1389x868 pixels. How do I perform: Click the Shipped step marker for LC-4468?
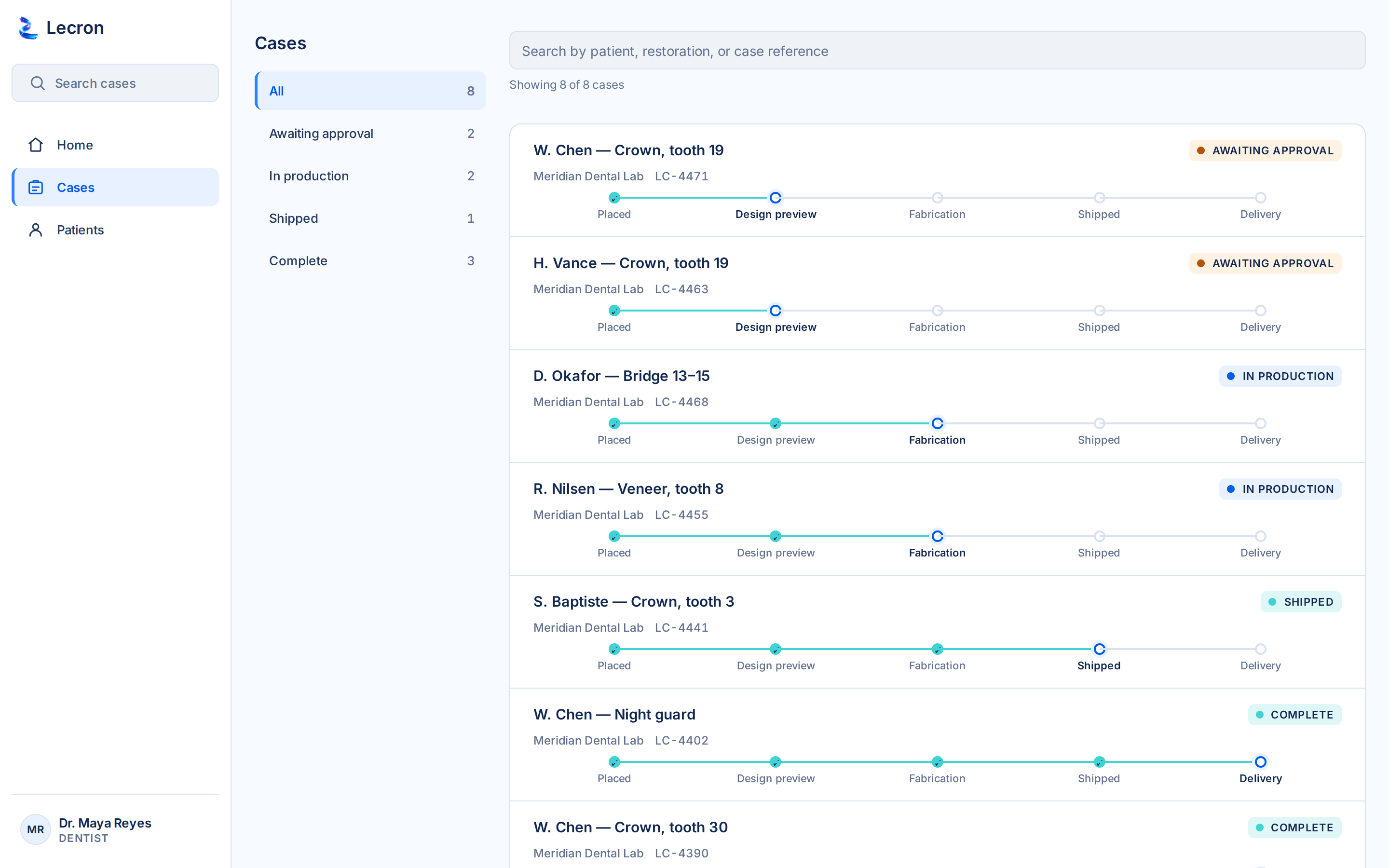(1099, 423)
